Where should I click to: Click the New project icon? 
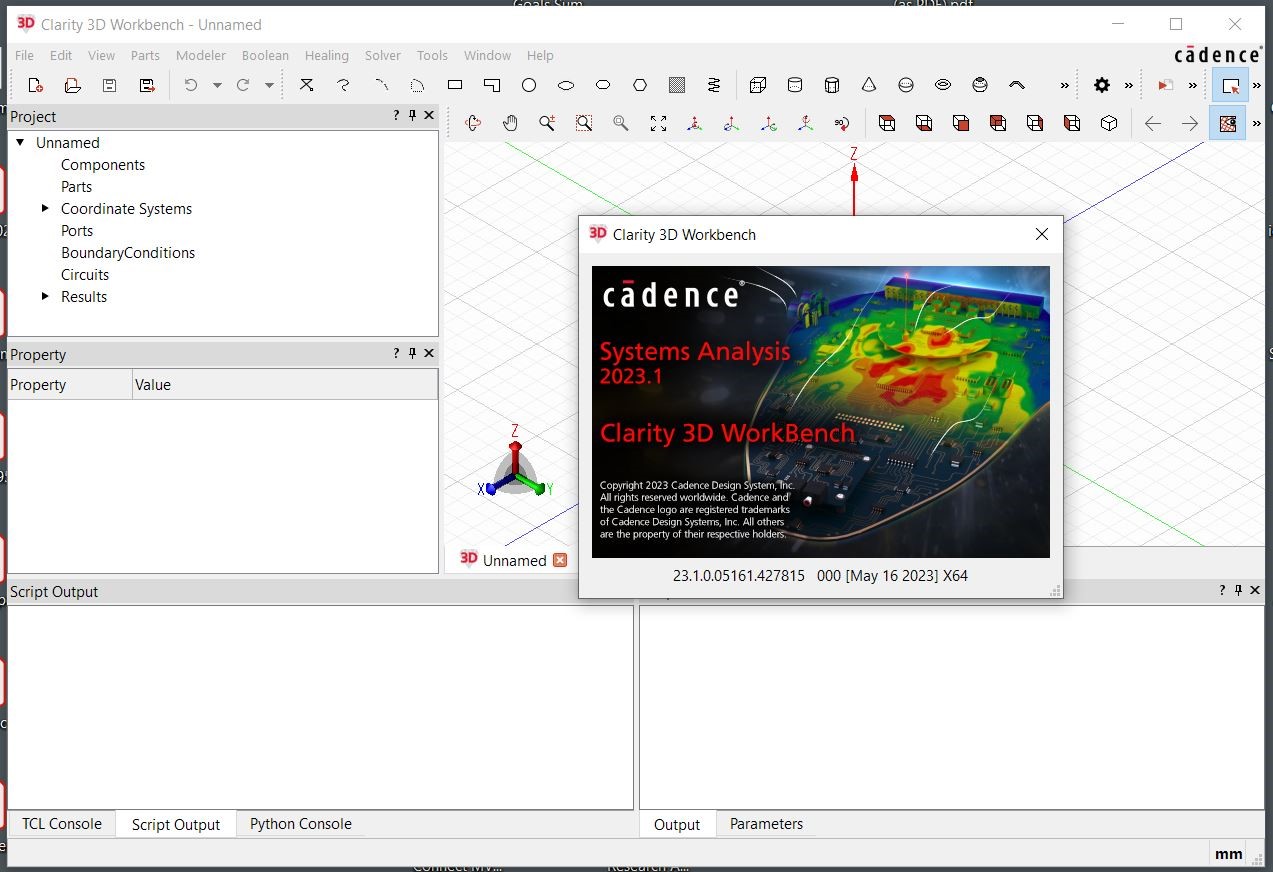(36, 86)
